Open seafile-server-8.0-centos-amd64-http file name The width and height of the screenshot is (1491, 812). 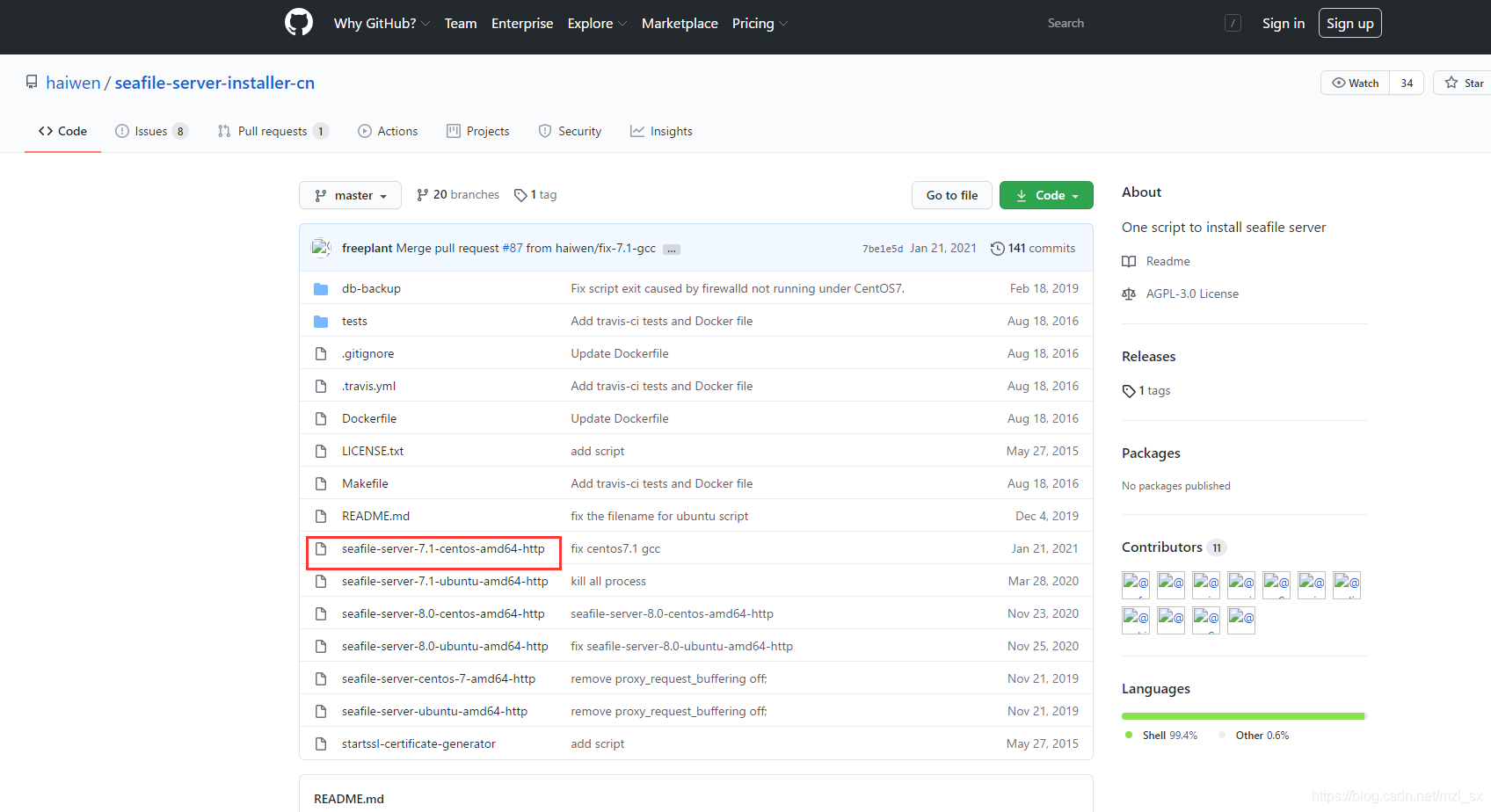coord(443,614)
